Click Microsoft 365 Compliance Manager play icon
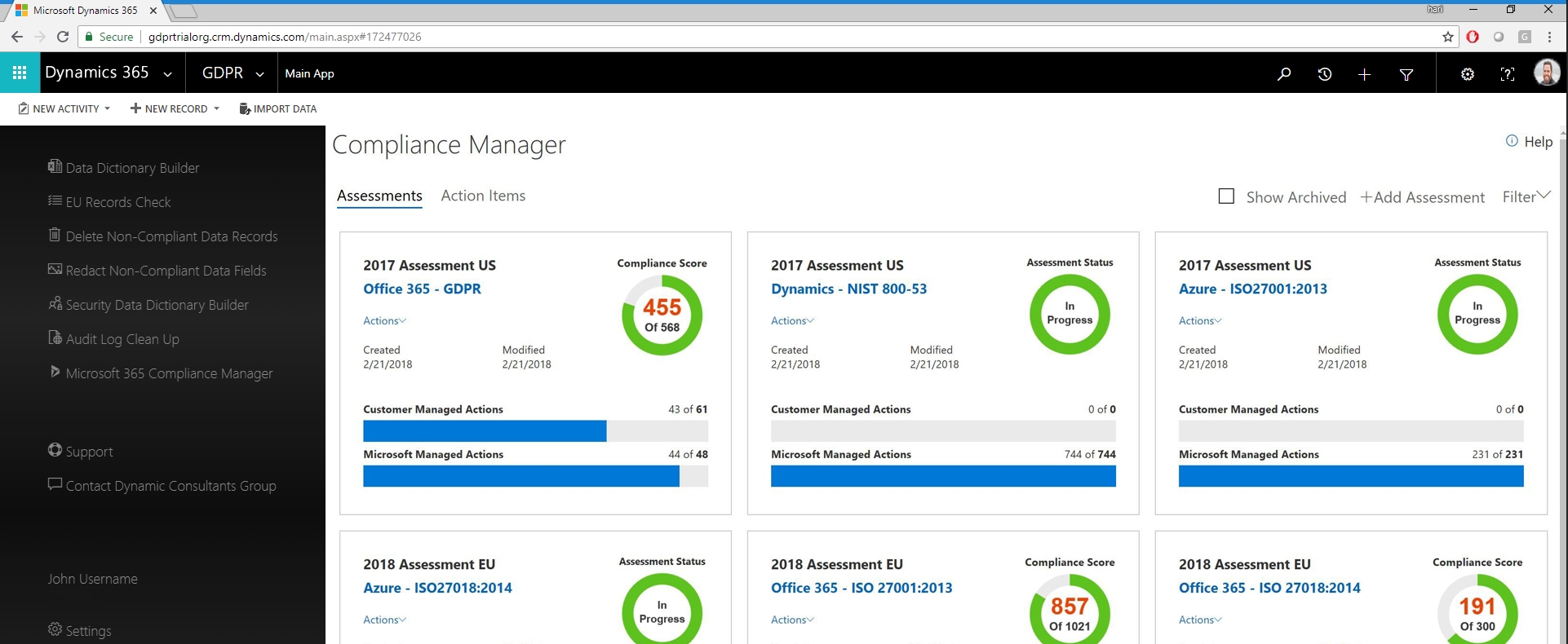Image resolution: width=1568 pixels, height=644 pixels. click(x=55, y=372)
